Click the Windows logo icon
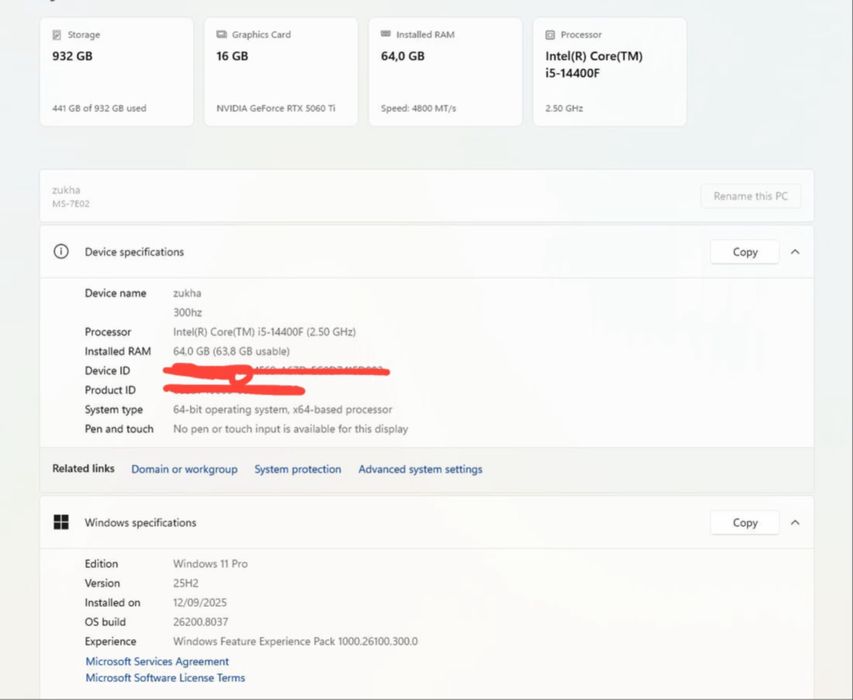The image size is (853, 700). click(x=61, y=522)
